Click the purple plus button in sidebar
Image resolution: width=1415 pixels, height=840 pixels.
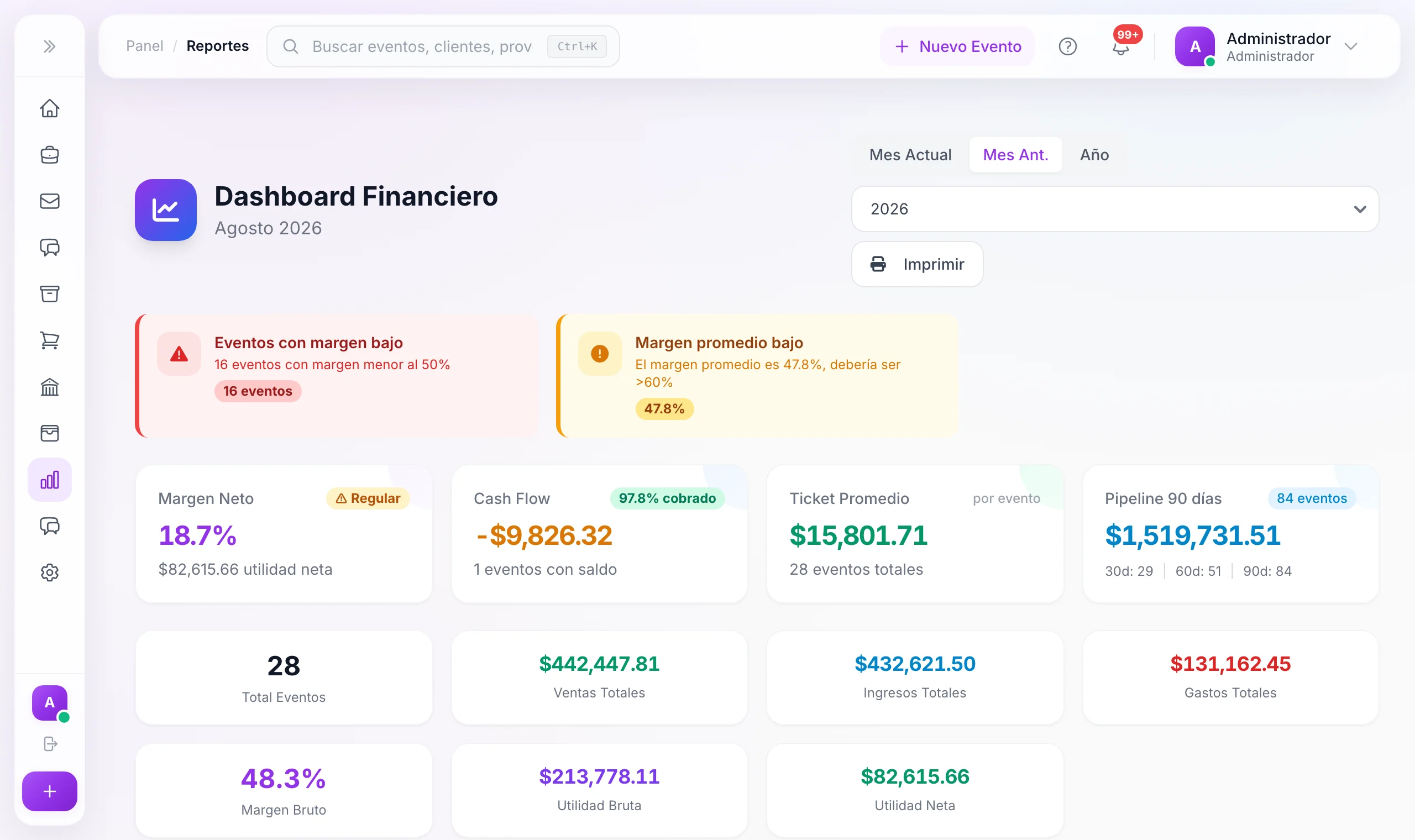tap(50, 791)
